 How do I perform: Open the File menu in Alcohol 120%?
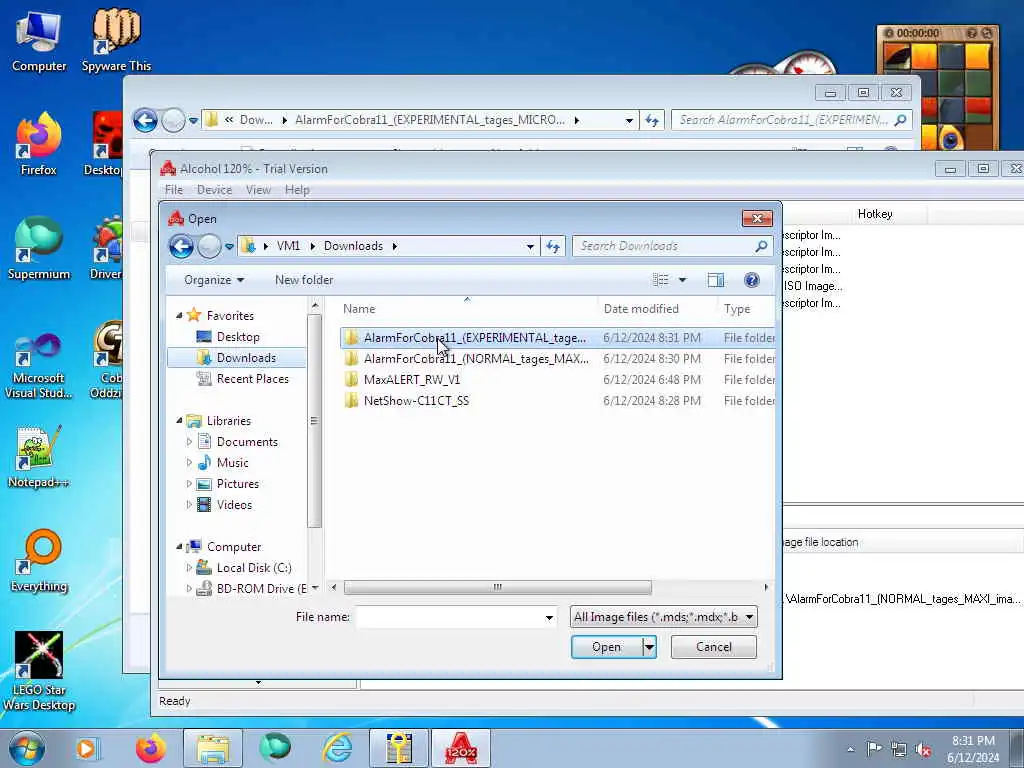[x=174, y=190]
